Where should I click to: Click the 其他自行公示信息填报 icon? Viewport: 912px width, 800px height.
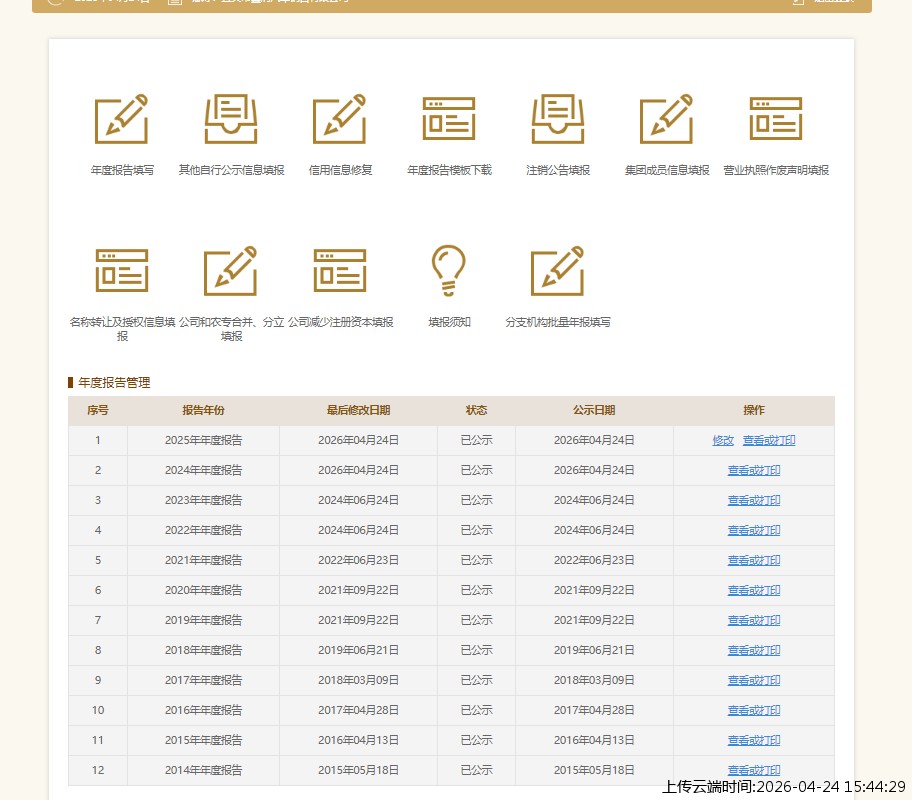231,119
